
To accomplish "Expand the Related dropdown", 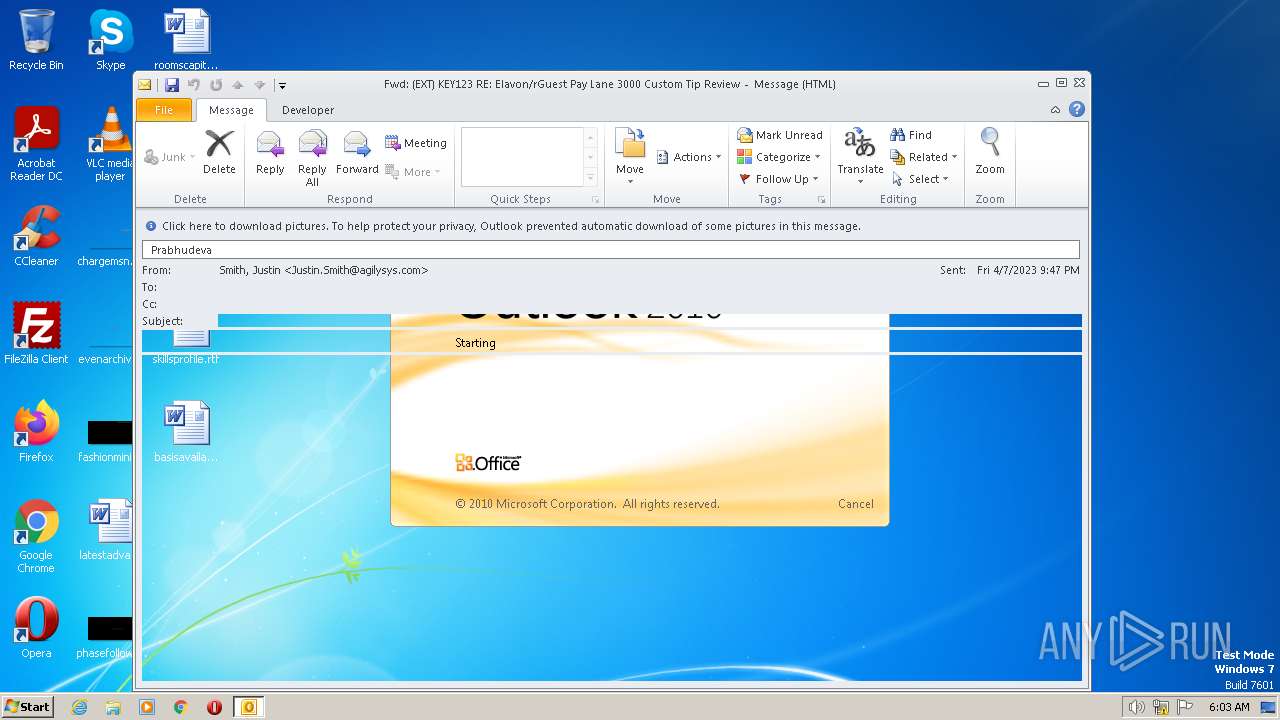I will click(x=924, y=157).
